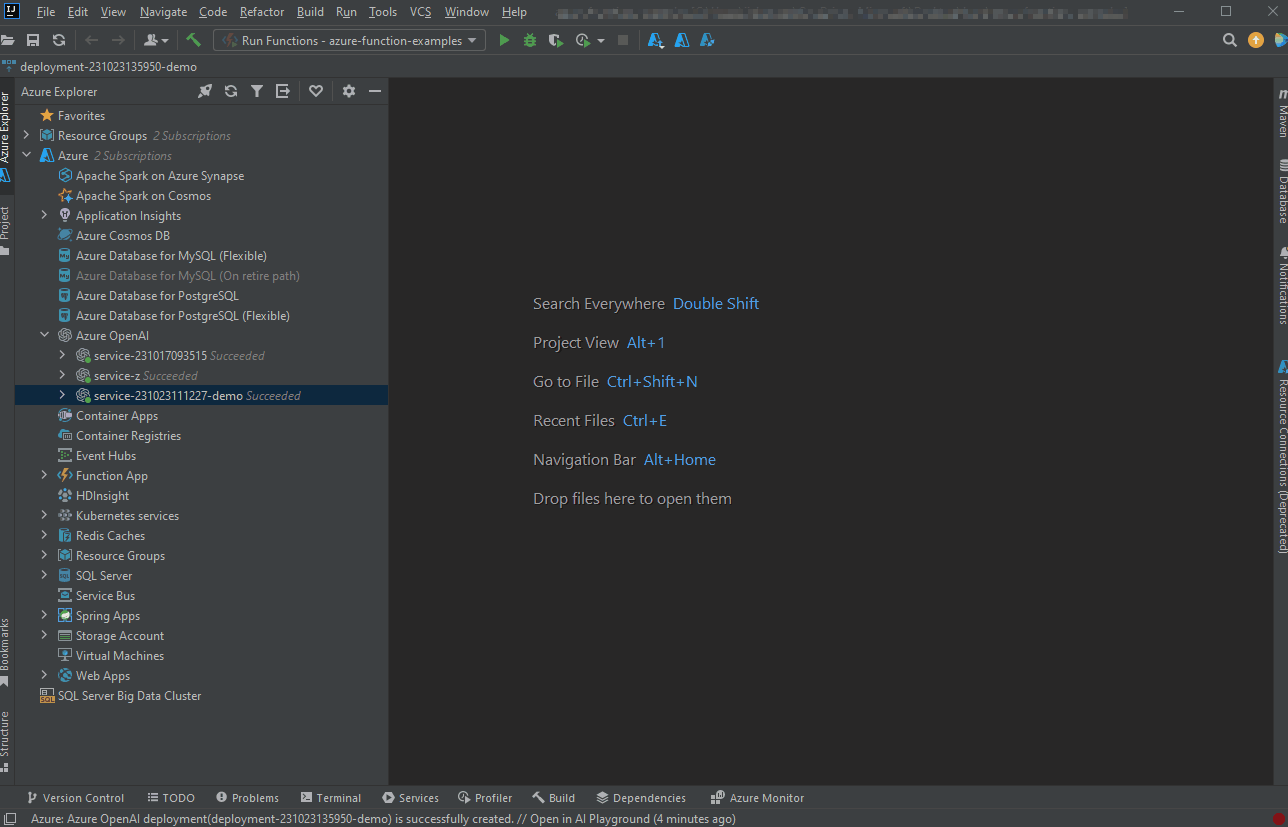Click the Run with Coverage icon
The image size is (1288, 827).
[x=556, y=40]
